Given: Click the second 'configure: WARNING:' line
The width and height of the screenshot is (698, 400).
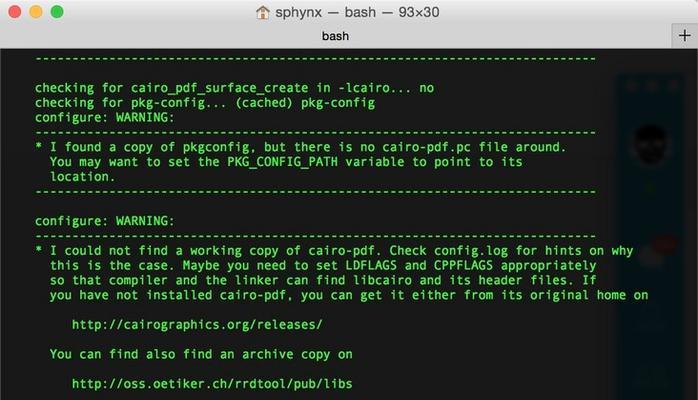Looking at the screenshot, I should pos(105,221).
